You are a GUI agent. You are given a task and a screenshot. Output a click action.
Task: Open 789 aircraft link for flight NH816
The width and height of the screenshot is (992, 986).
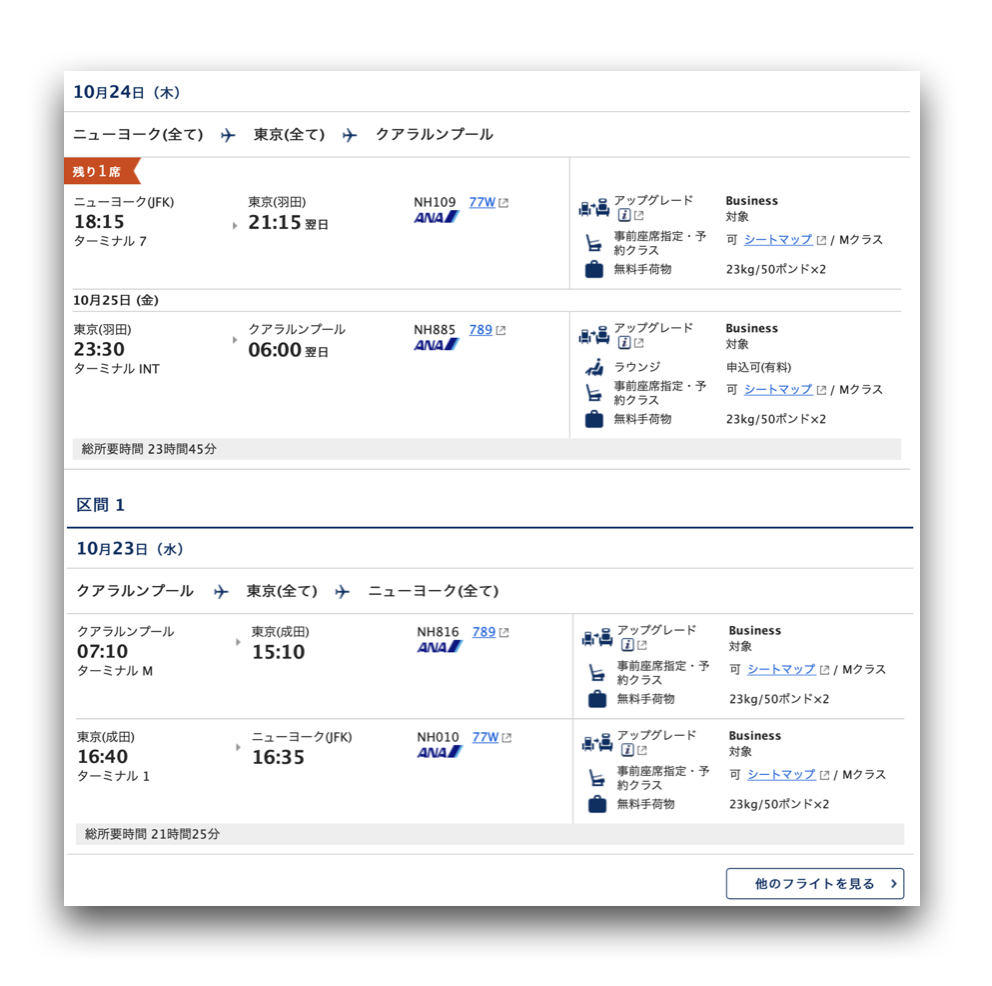[x=483, y=632]
